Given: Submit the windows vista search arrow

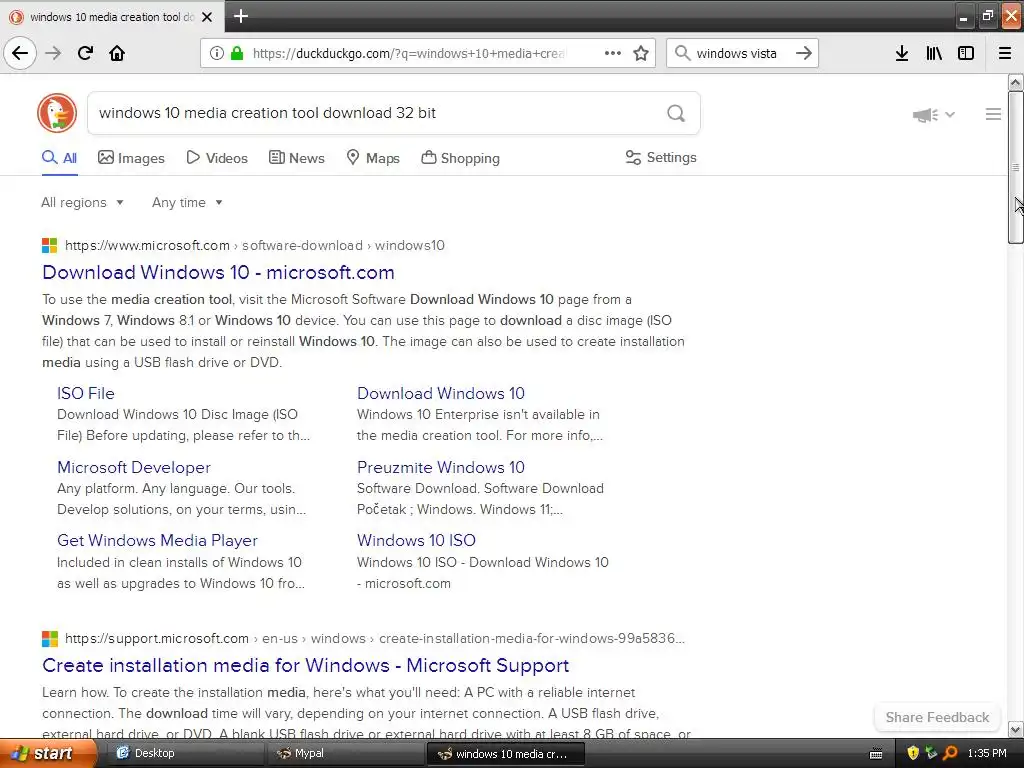Looking at the screenshot, I should tap(804, 53).
